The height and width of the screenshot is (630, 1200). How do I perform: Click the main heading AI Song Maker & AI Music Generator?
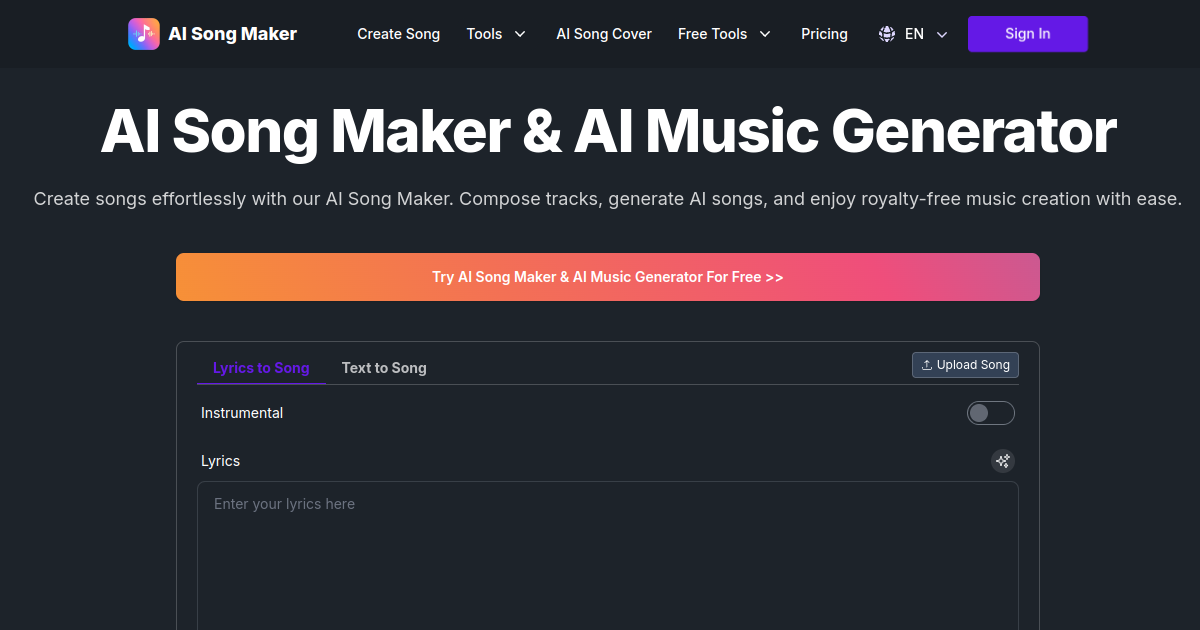pos(608,131)
